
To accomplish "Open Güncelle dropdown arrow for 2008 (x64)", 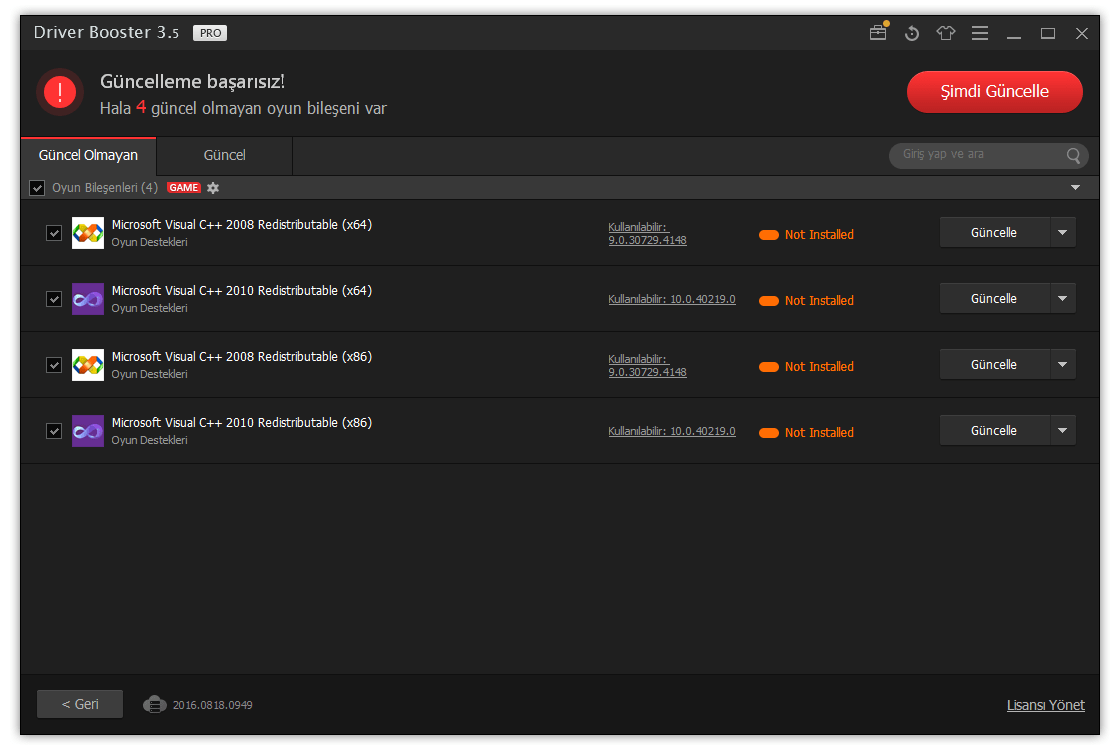I will pyautogui.click(x=1063, y=232).
